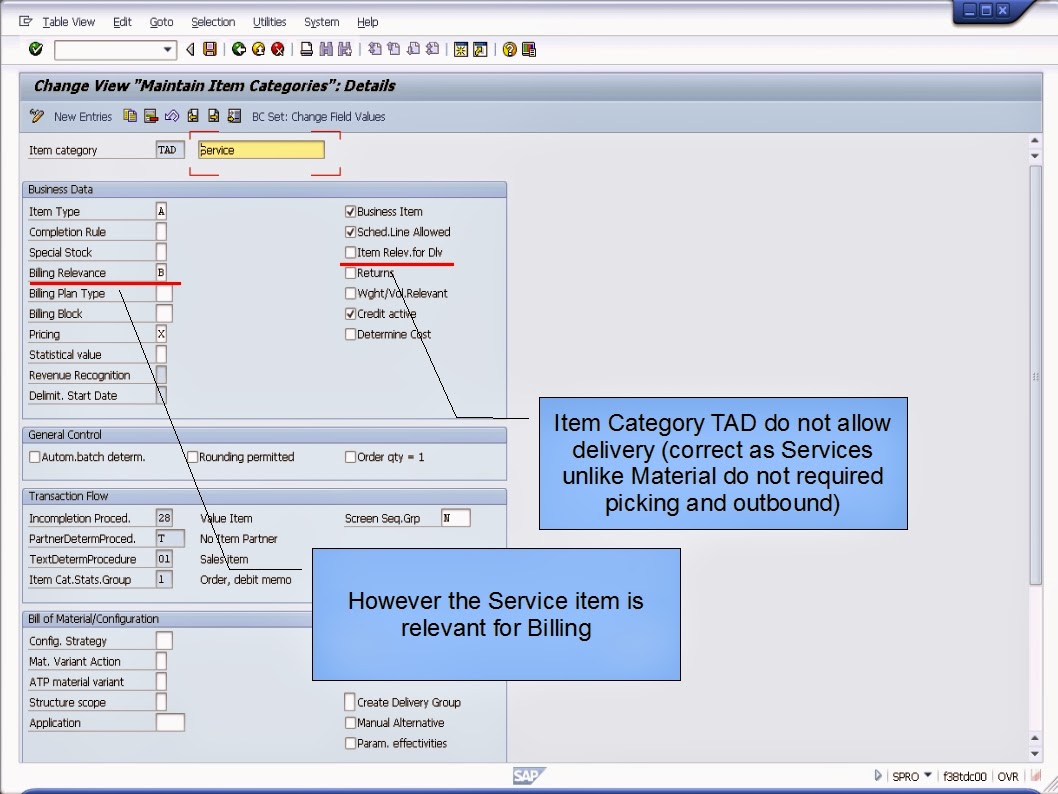Screen dimensions: 1058x794
Task: Click the Previous Entry icon
Action: click(x=193, y=116)
